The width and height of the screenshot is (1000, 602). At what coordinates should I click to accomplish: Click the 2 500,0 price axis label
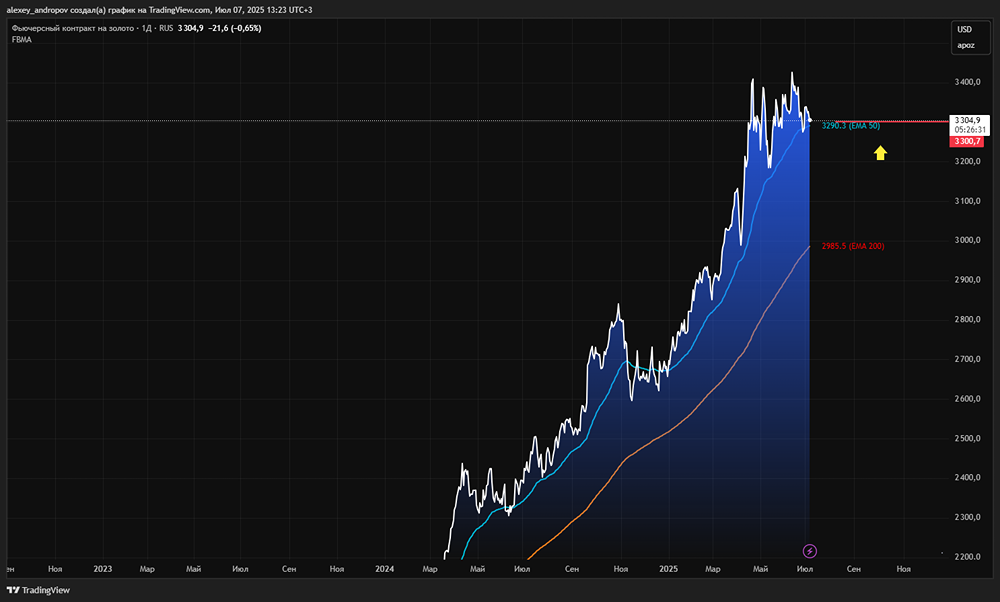point(967,437)
